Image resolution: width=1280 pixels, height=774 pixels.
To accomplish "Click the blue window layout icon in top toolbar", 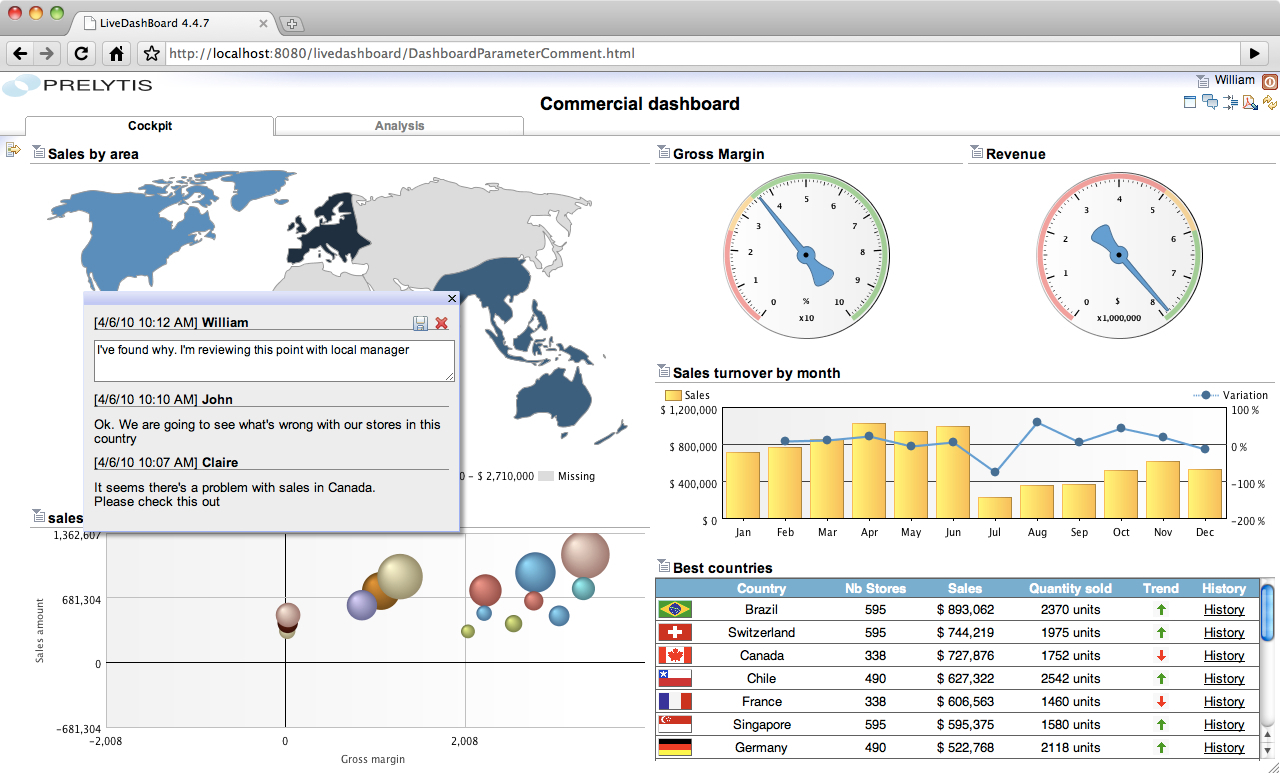I will tap(1190, 102).
